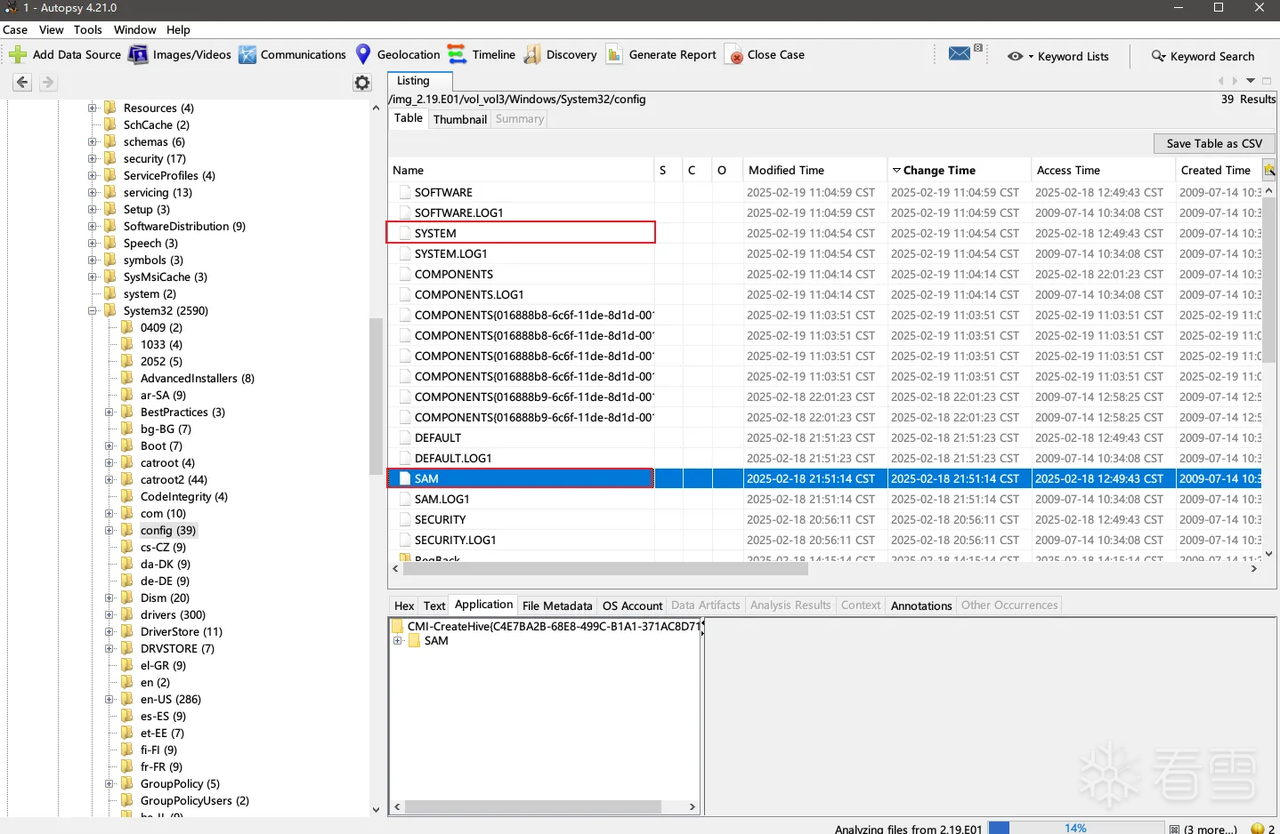Click the small icon beside 3 more
The width and height of the screenshot is (1280, 834).
[1174, 828]
